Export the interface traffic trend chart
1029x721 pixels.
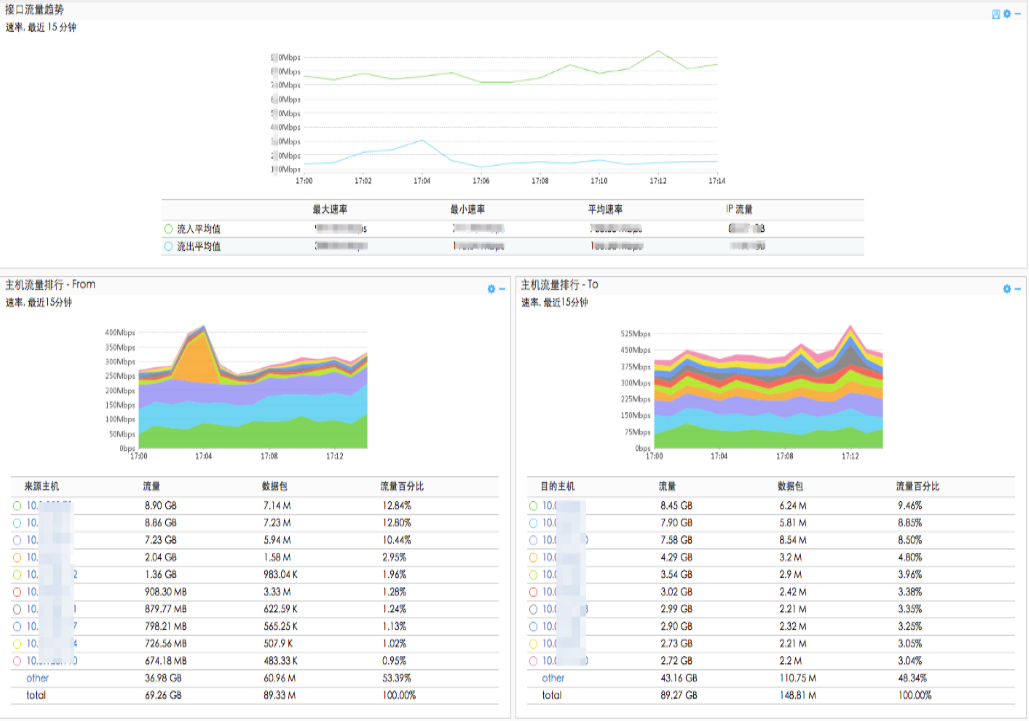coord(996,14)
